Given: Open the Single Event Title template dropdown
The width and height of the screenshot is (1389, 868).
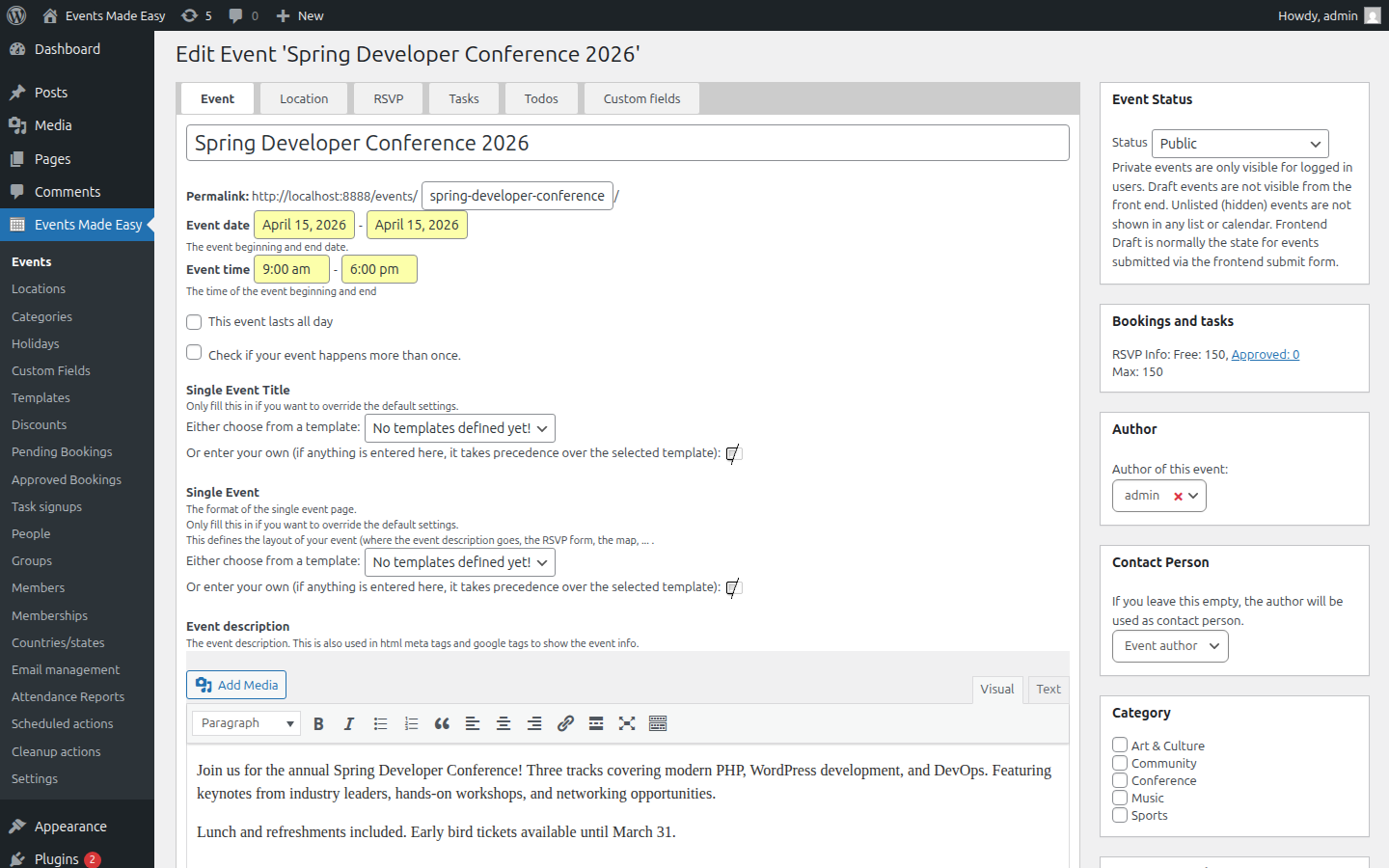Looking at the screenshot, I should pyautogui.click(x=460, y=427).
